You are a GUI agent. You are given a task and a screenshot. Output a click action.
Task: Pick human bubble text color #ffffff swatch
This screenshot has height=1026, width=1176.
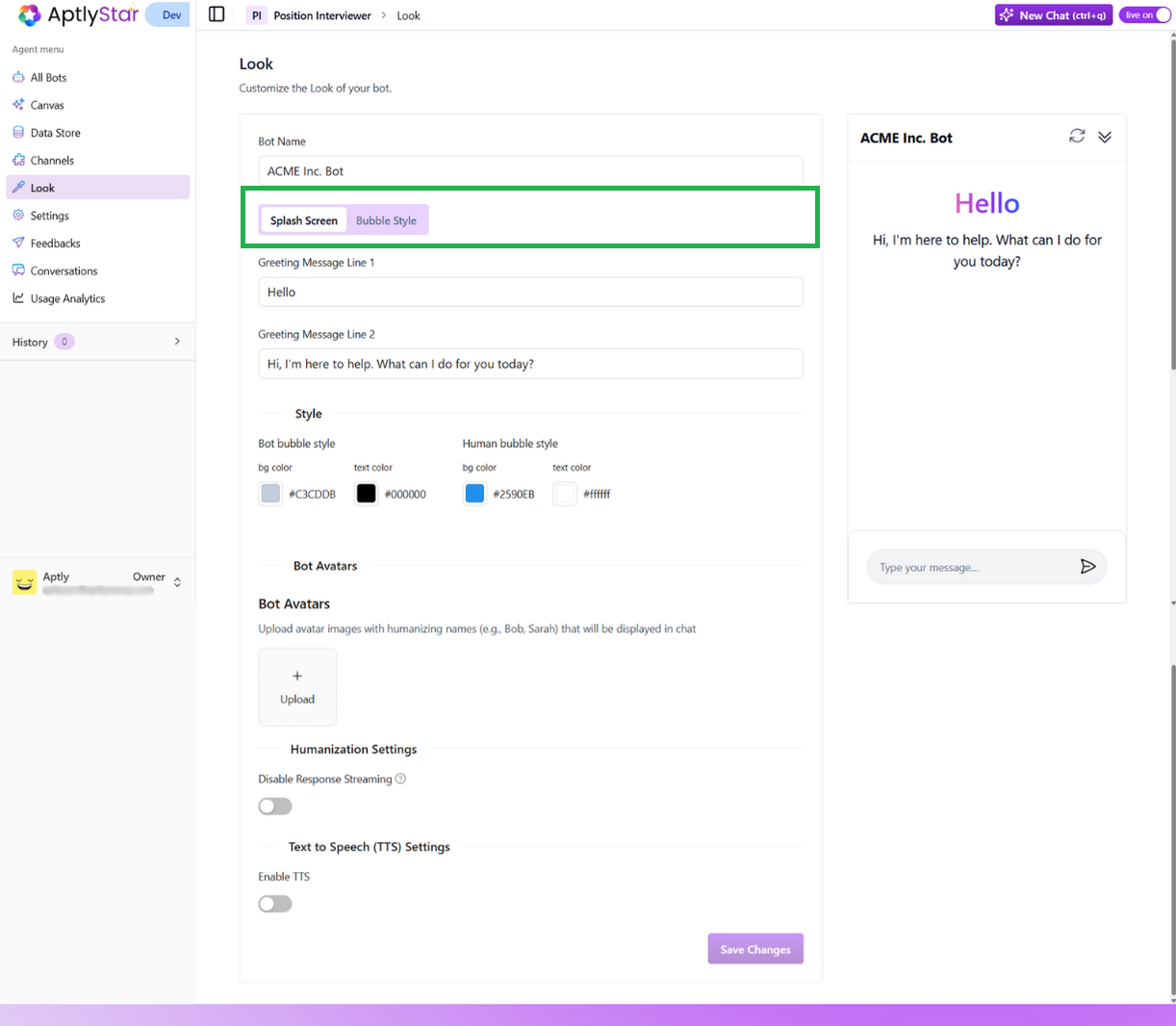coord(565,494)
